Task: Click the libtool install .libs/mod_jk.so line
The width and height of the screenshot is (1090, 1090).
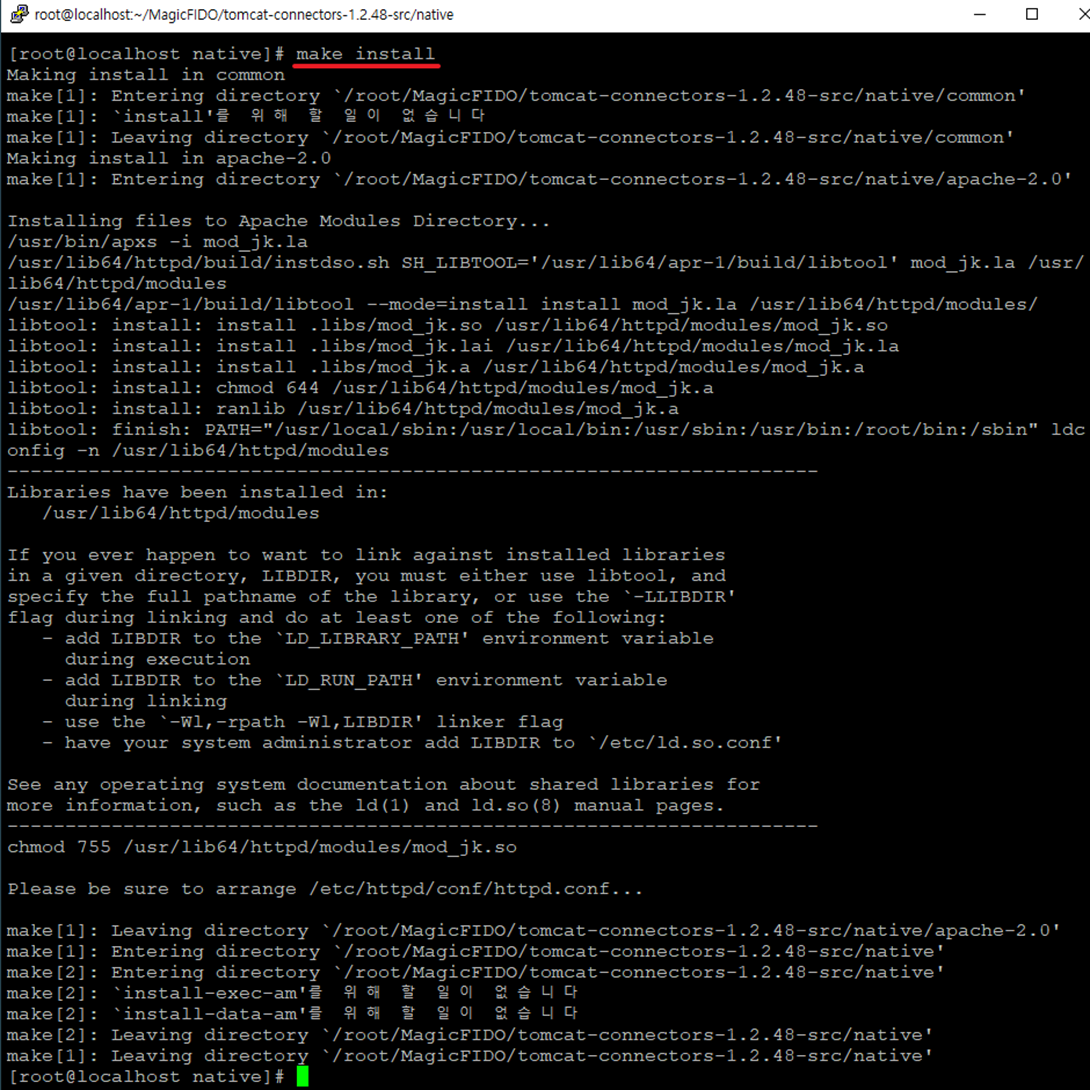Action: pos(447,325)
